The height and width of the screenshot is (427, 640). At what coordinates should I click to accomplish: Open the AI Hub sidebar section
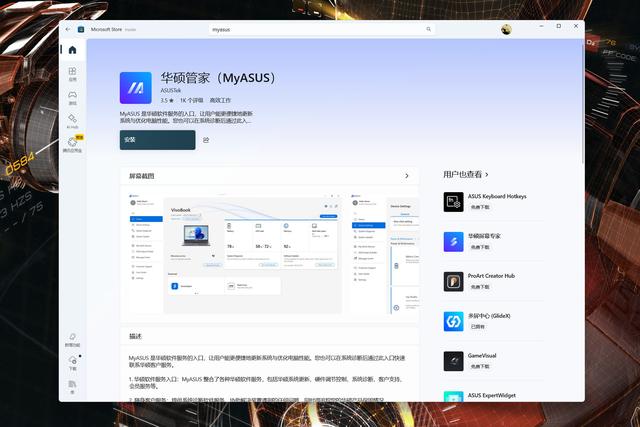pyautogui.click(x=72, y=122)
